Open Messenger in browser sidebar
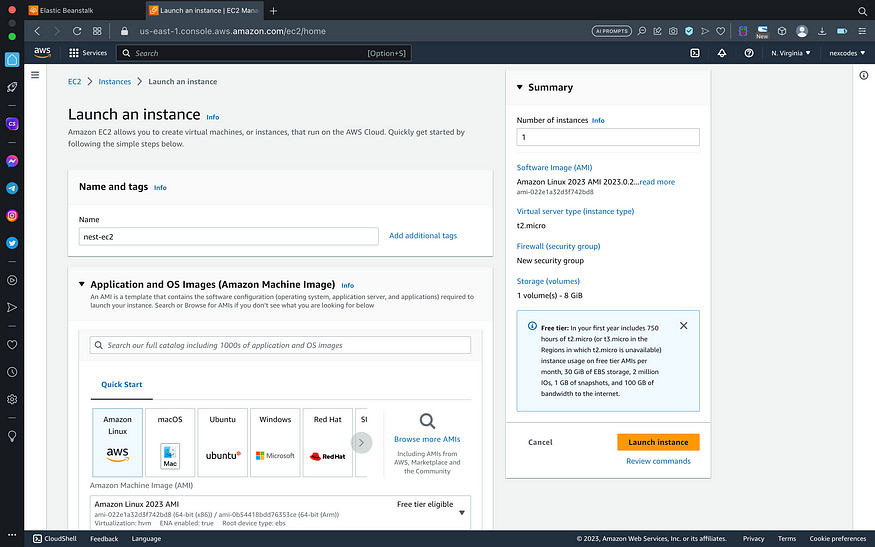 (12, 161)
